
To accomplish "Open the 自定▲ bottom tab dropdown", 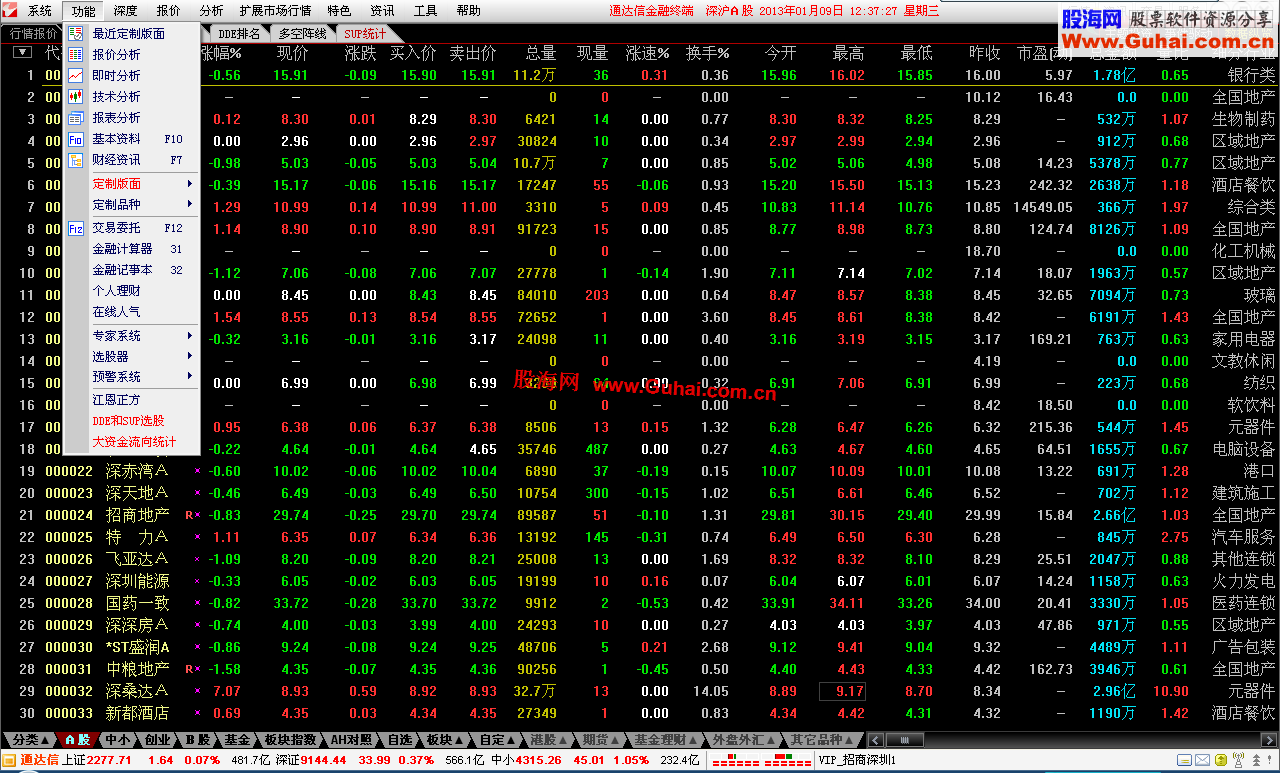I will pos(497,741).
